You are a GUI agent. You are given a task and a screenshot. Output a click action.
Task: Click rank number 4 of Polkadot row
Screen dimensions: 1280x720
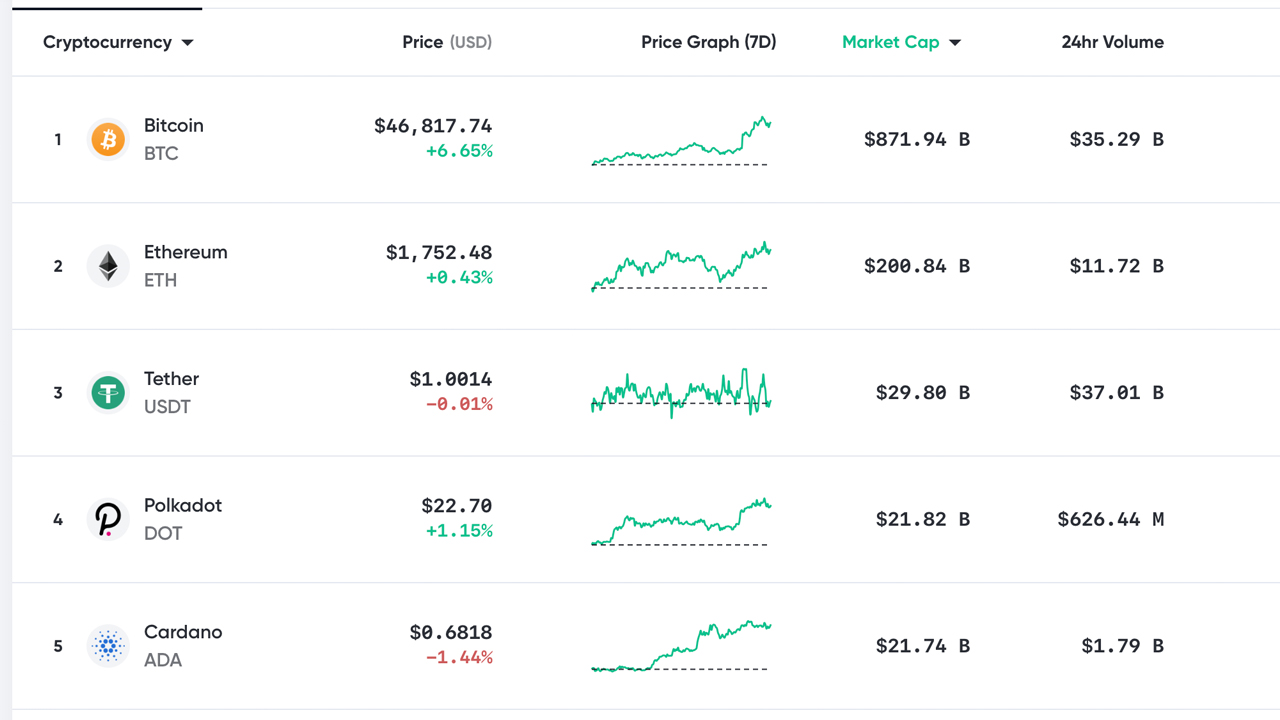pyautogui.click(x=58, y=520)
